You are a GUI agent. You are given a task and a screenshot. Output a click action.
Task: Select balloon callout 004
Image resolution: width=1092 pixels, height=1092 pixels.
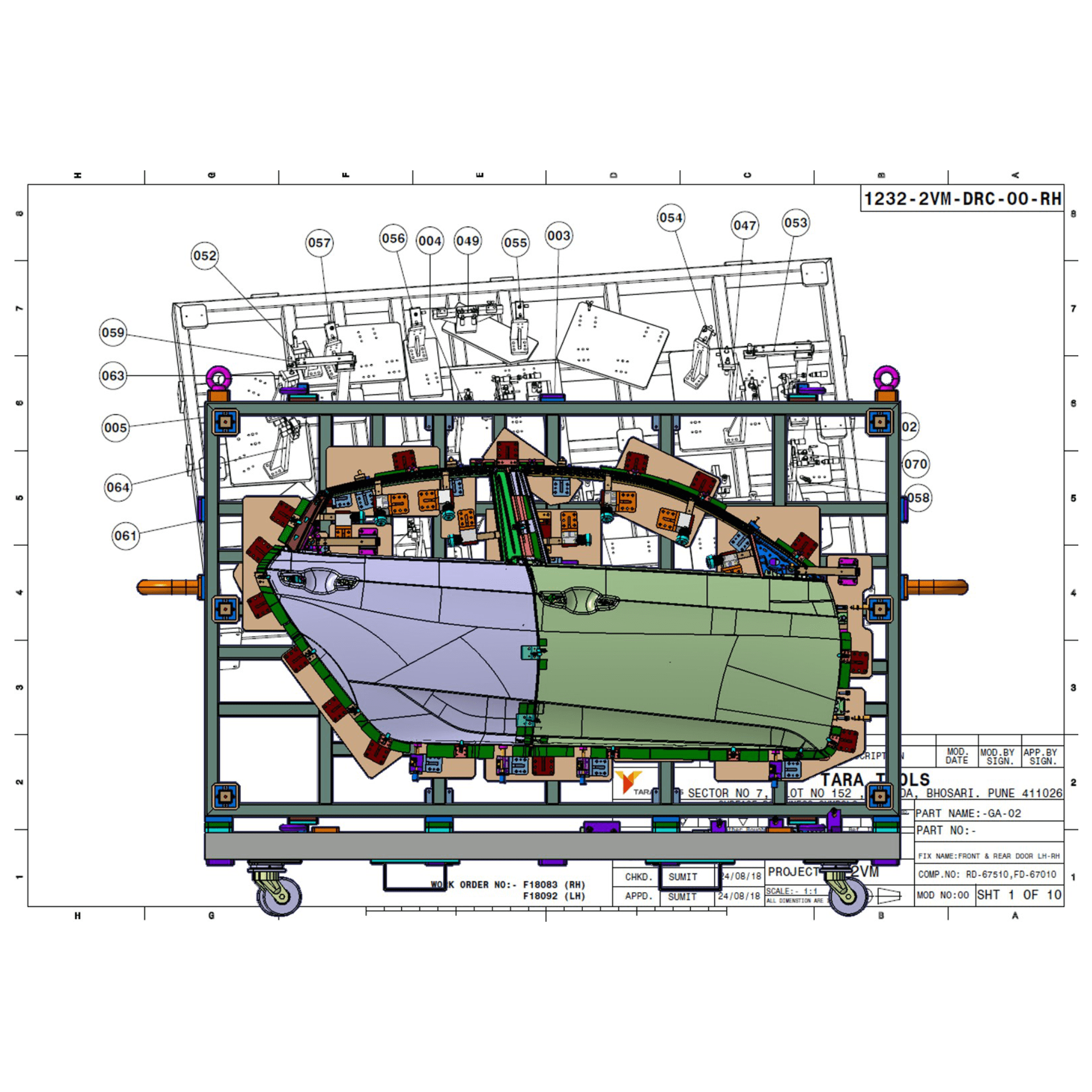pos(430,241)
